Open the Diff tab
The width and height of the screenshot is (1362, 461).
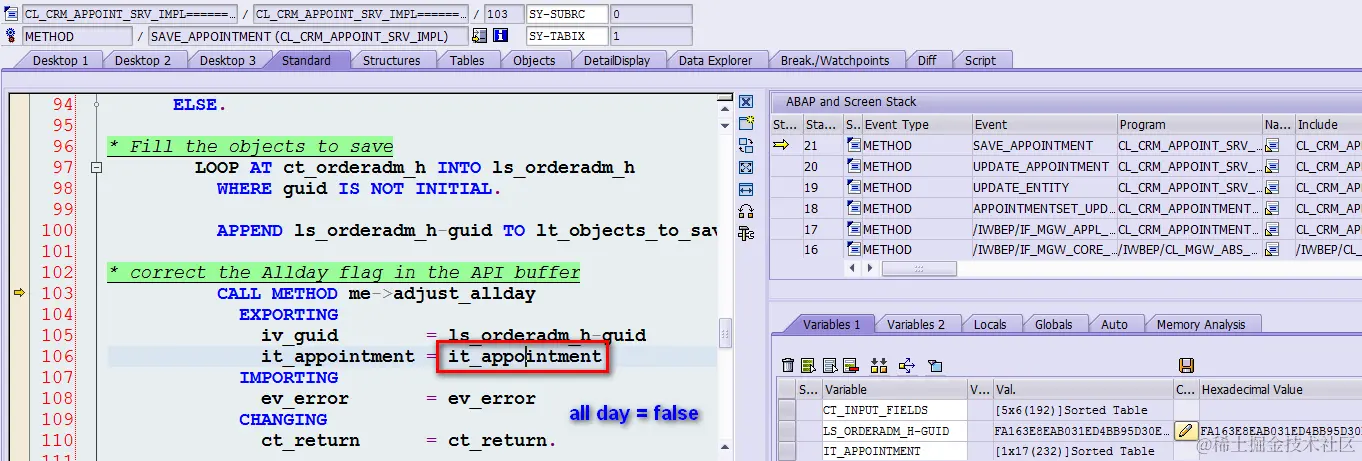(x=927, y=60)
